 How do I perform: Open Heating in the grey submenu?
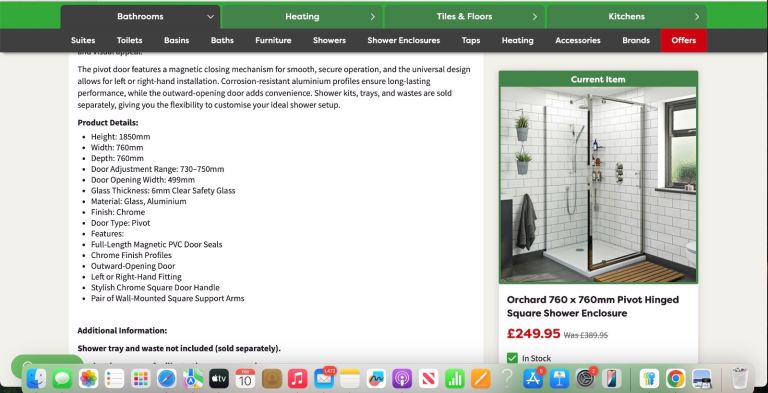click(518, 40)
